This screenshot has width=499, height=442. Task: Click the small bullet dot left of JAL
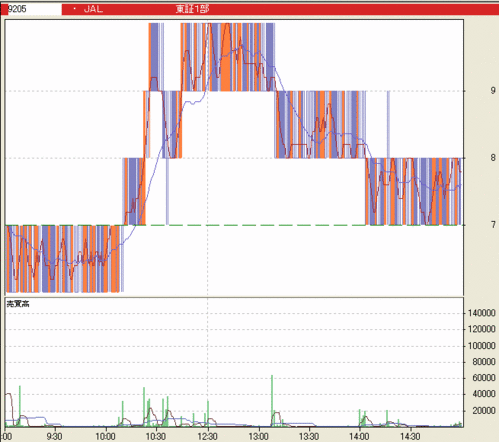coord(74,9)
